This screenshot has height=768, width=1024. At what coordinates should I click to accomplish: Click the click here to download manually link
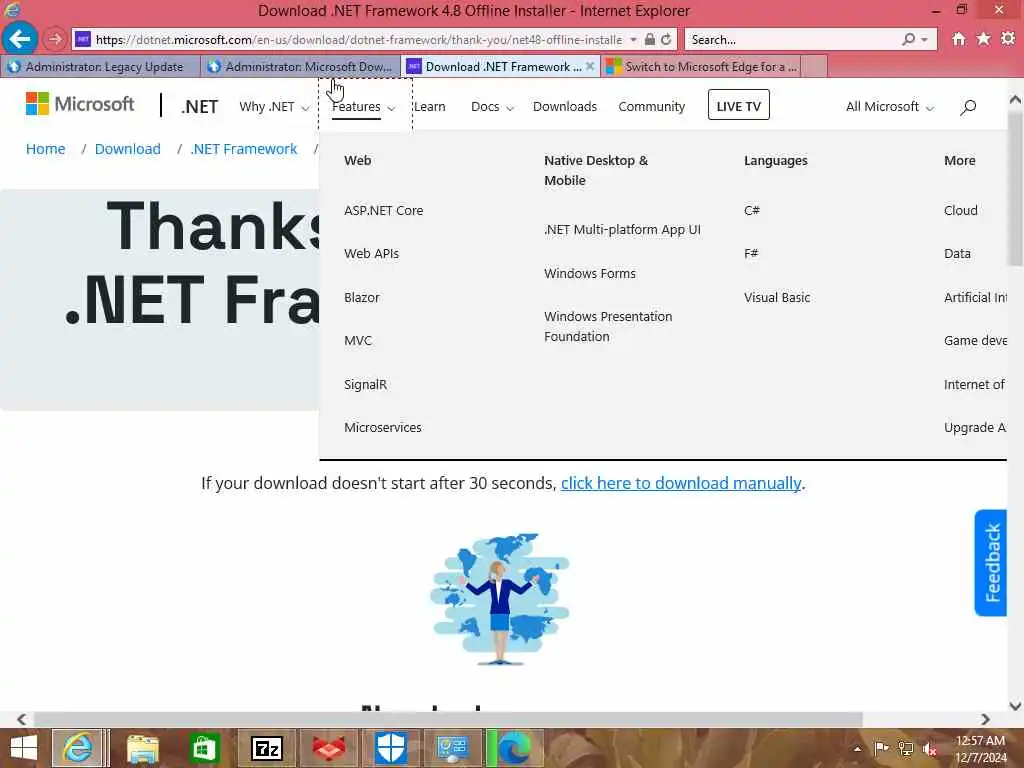tap(680, 483)
